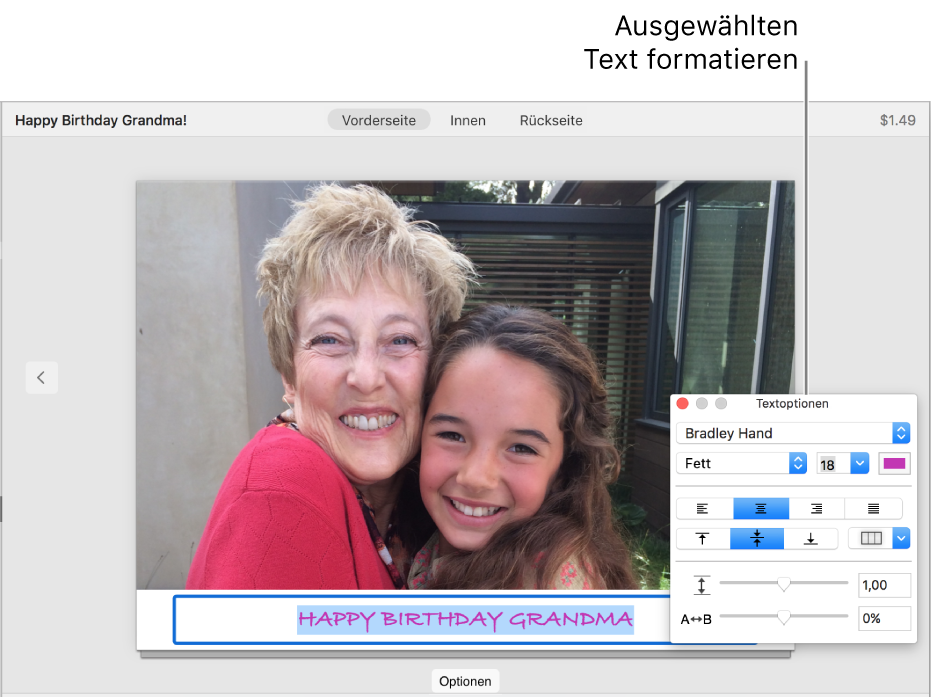
Task: Select the Vorderseite tab
Action: coord(379,120)
